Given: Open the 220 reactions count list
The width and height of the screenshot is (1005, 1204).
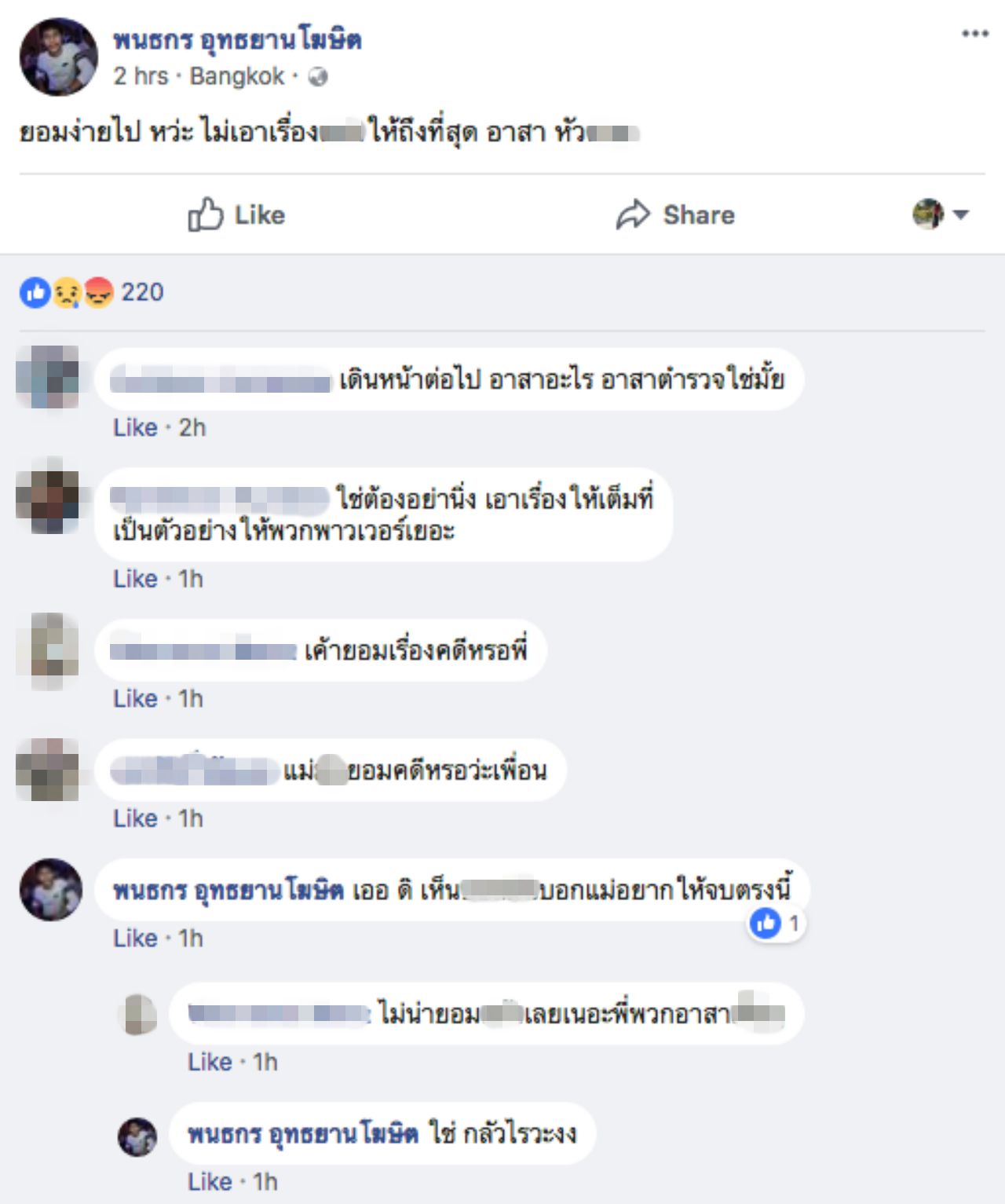Looking at the screenshot, I should click(142, 292).
